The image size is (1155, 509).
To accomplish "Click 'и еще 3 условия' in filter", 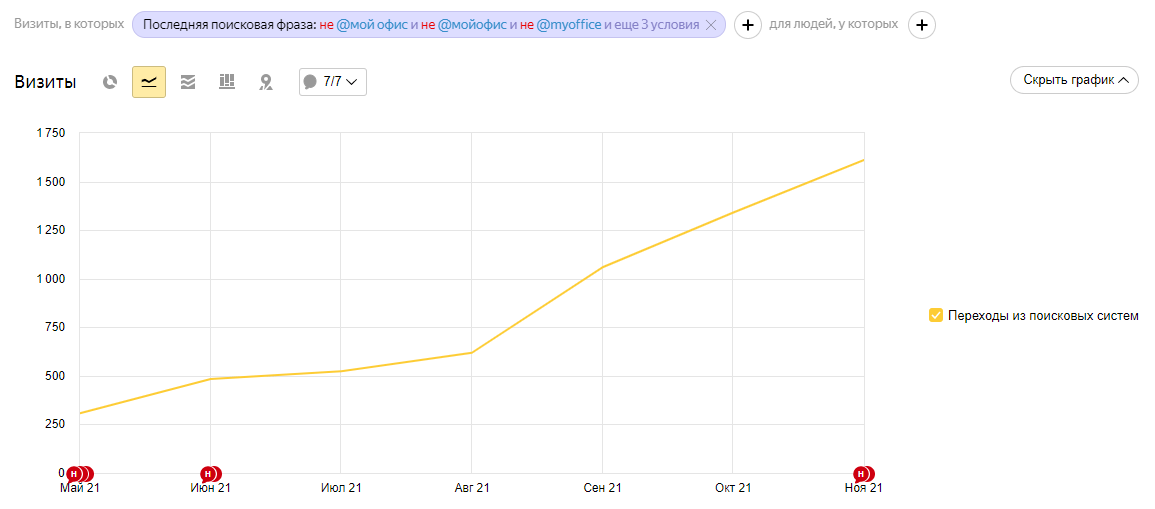I will pos(654,24).
